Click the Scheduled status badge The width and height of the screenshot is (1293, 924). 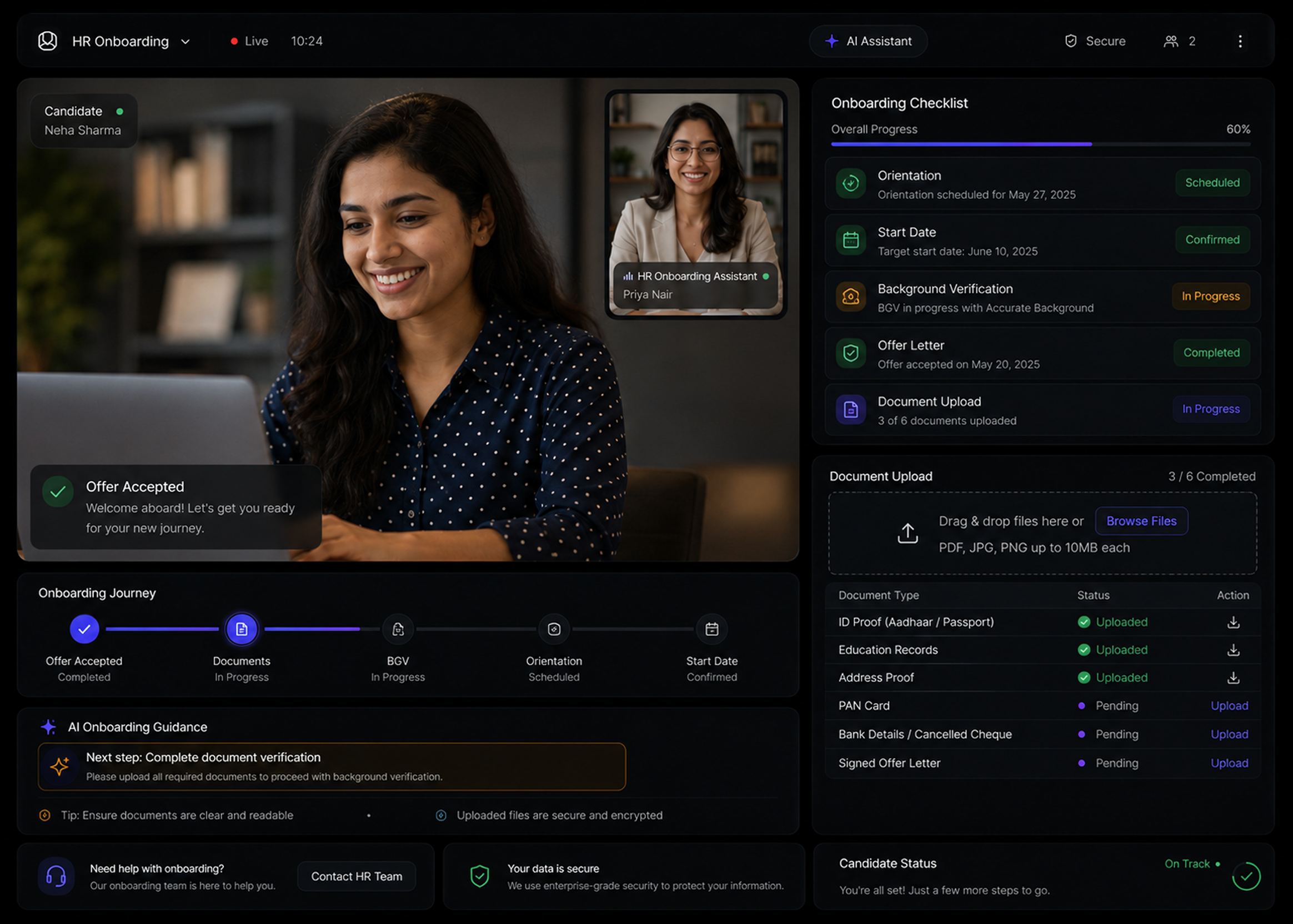(x=1212, y=183)
